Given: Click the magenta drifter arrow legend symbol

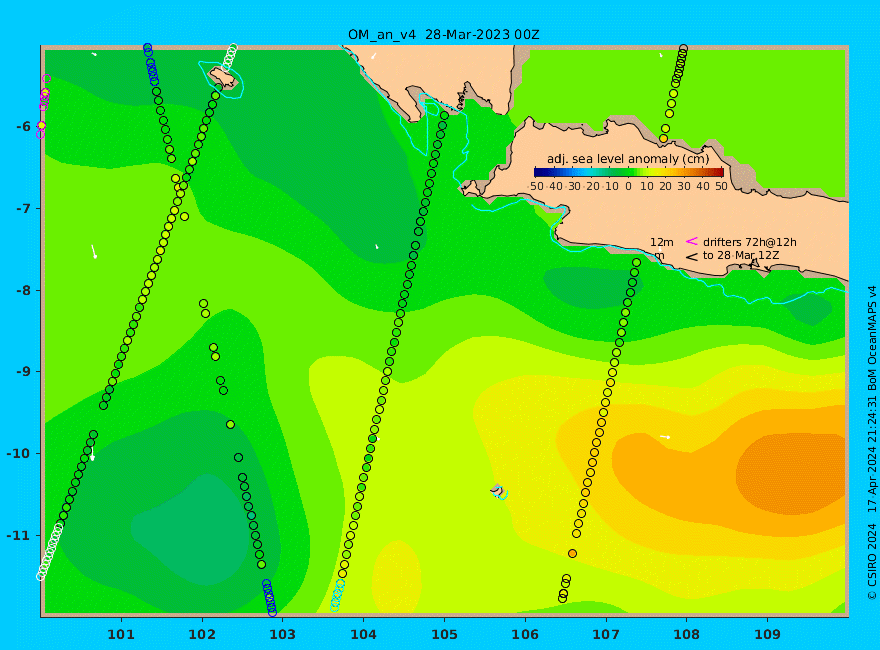Looking at the screenshot, I should click(x=691, y=241).
